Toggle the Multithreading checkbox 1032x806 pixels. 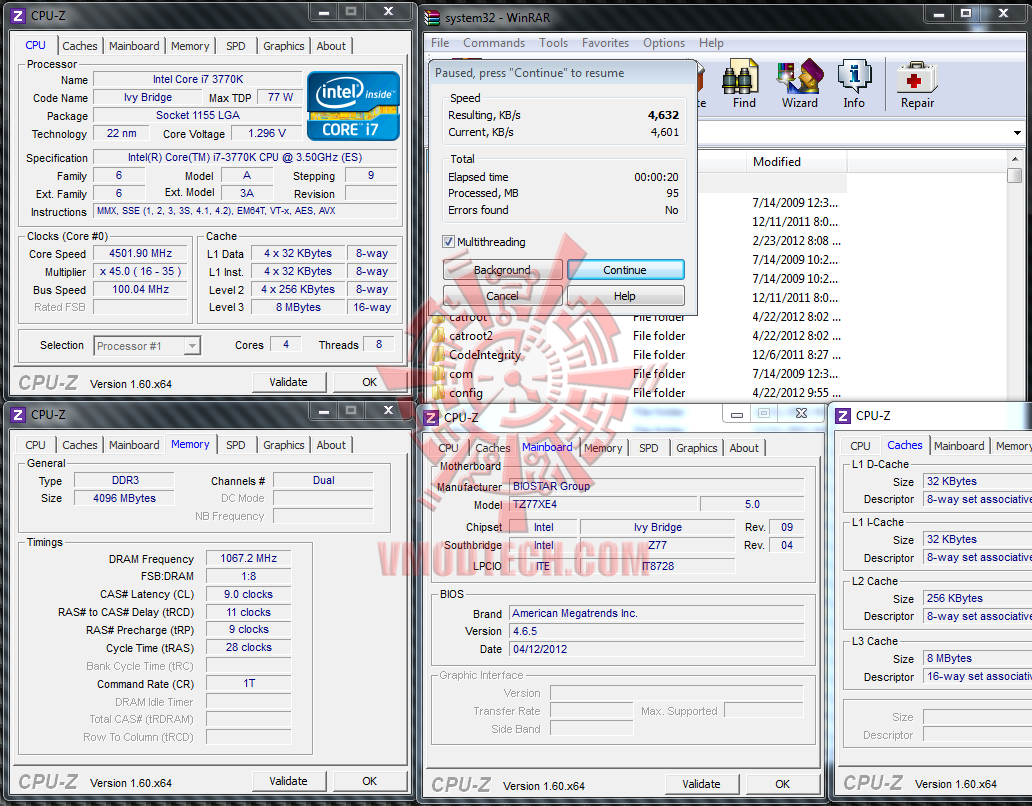click(448, 241)
